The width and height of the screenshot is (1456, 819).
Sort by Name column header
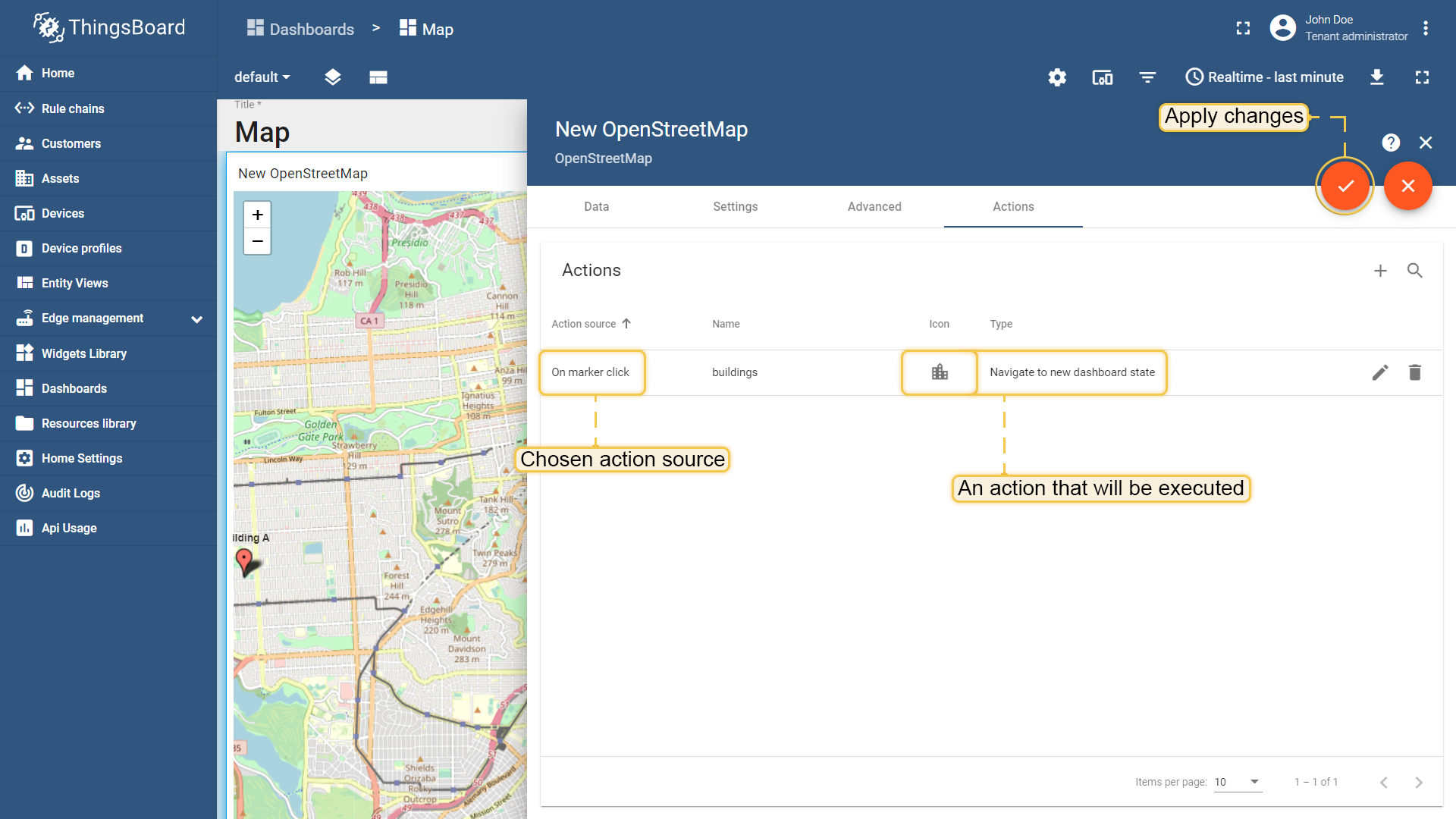(x=726, y=324)
